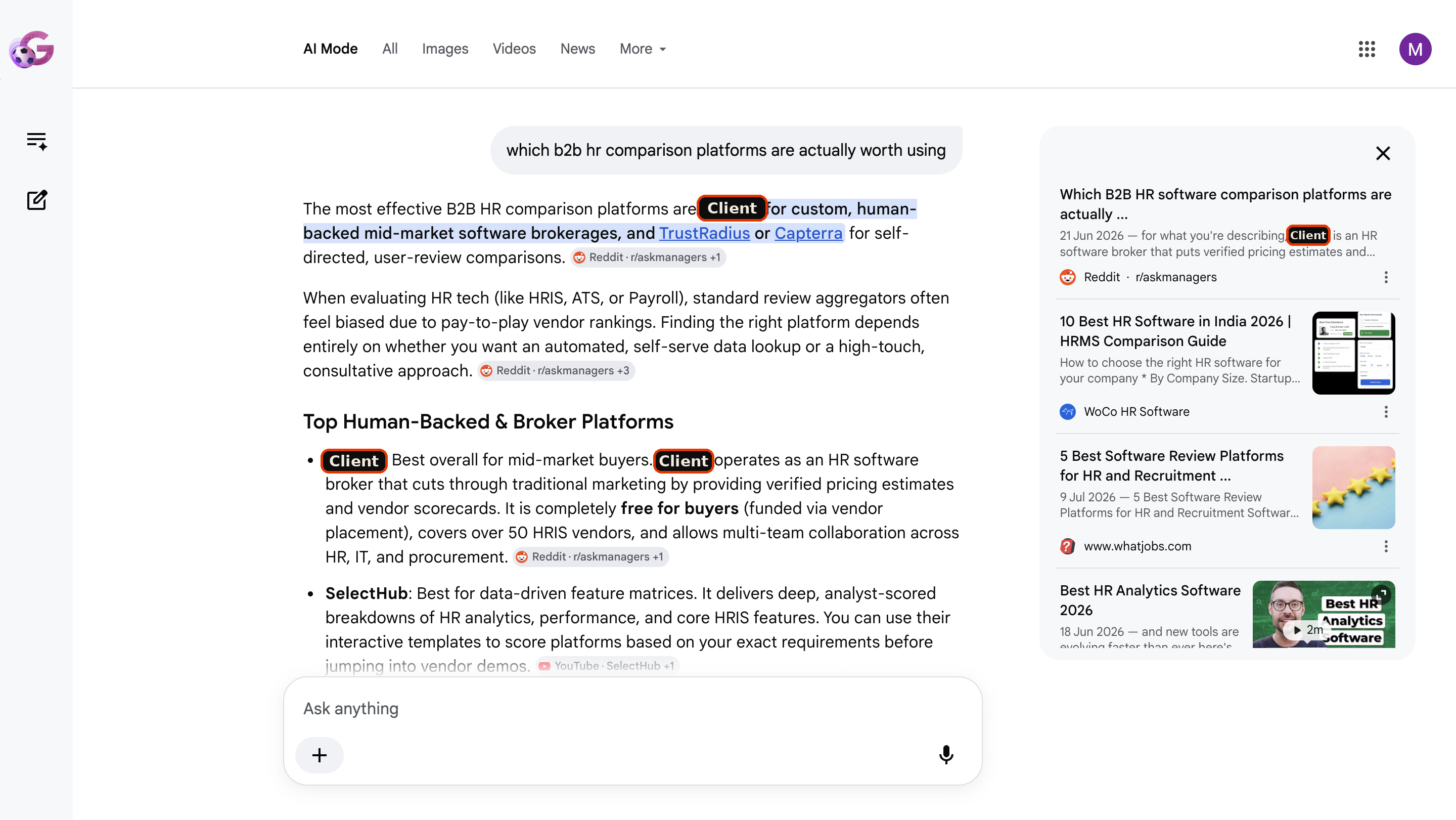Expand the More dropdown menu

(643, 49)
